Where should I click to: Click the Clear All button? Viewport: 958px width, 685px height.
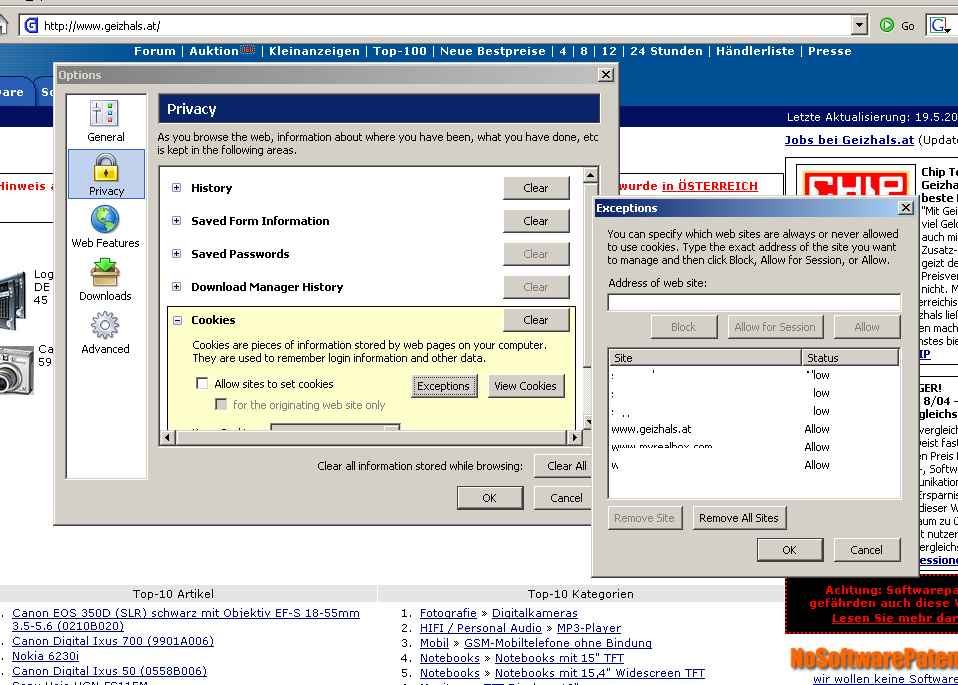pos(566,466)
